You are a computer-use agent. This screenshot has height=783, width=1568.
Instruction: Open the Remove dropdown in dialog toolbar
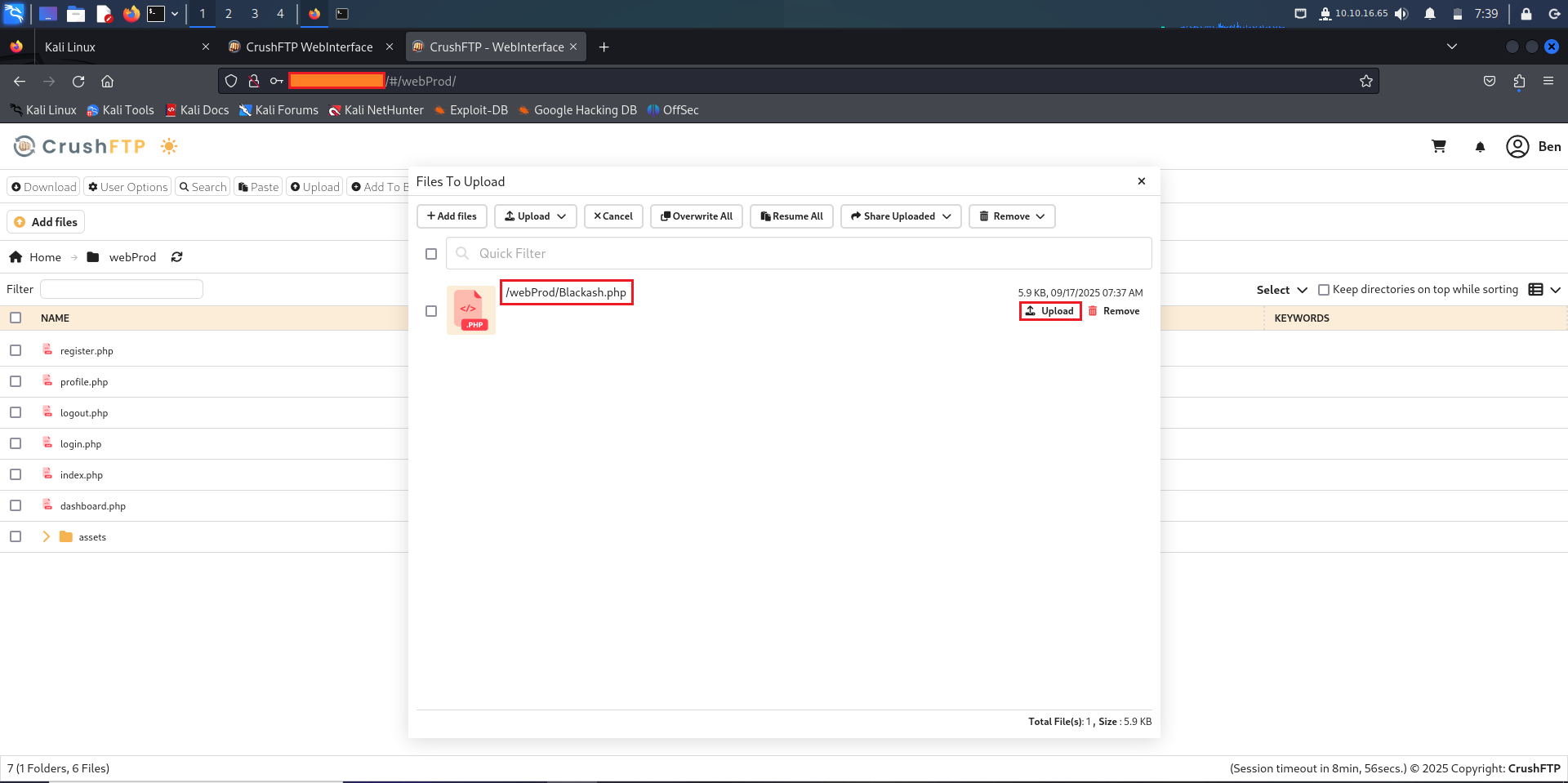click(x=1012, y=216)
